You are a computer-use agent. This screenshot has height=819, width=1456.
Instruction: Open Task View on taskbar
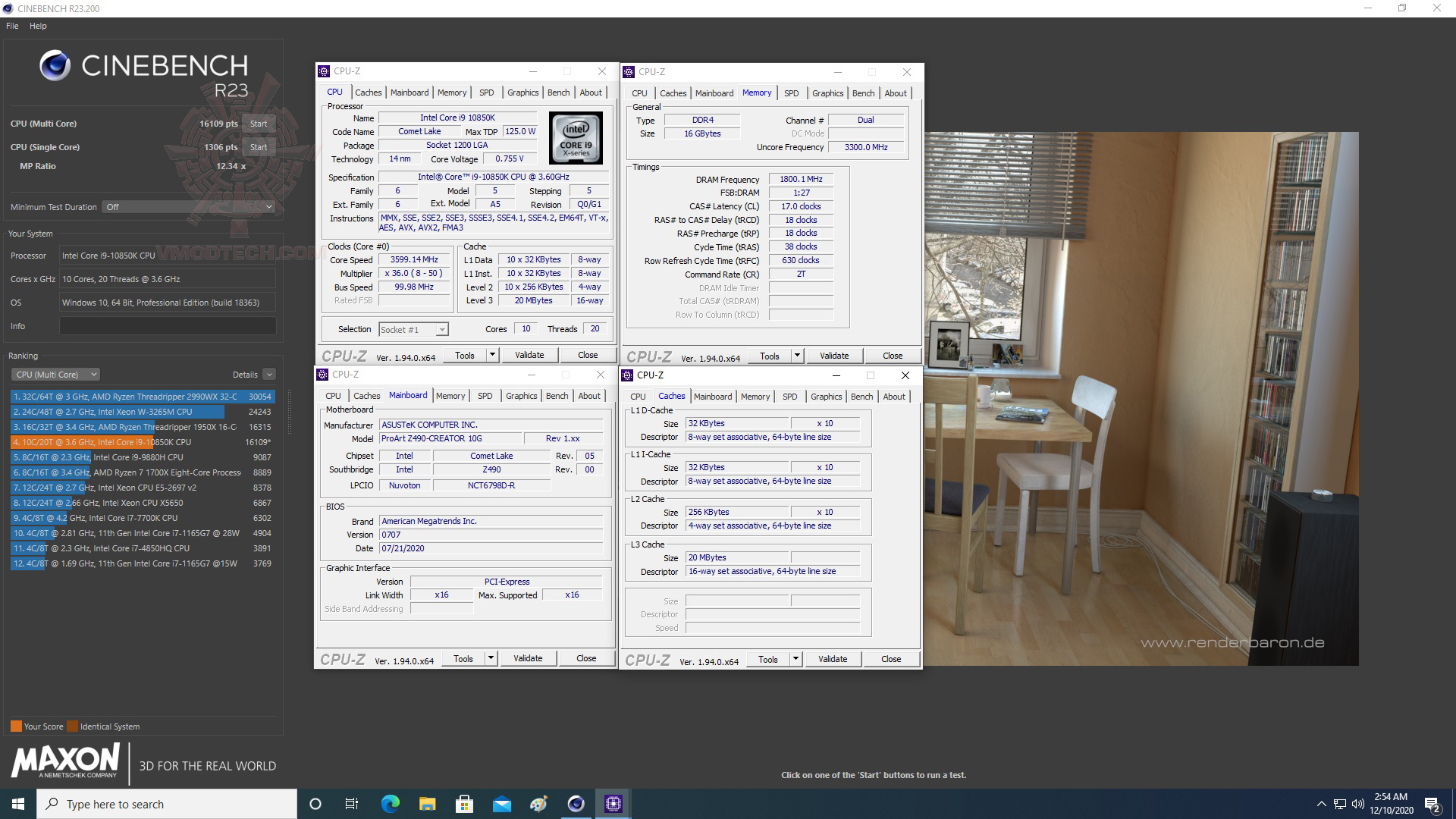click(352, 804)
